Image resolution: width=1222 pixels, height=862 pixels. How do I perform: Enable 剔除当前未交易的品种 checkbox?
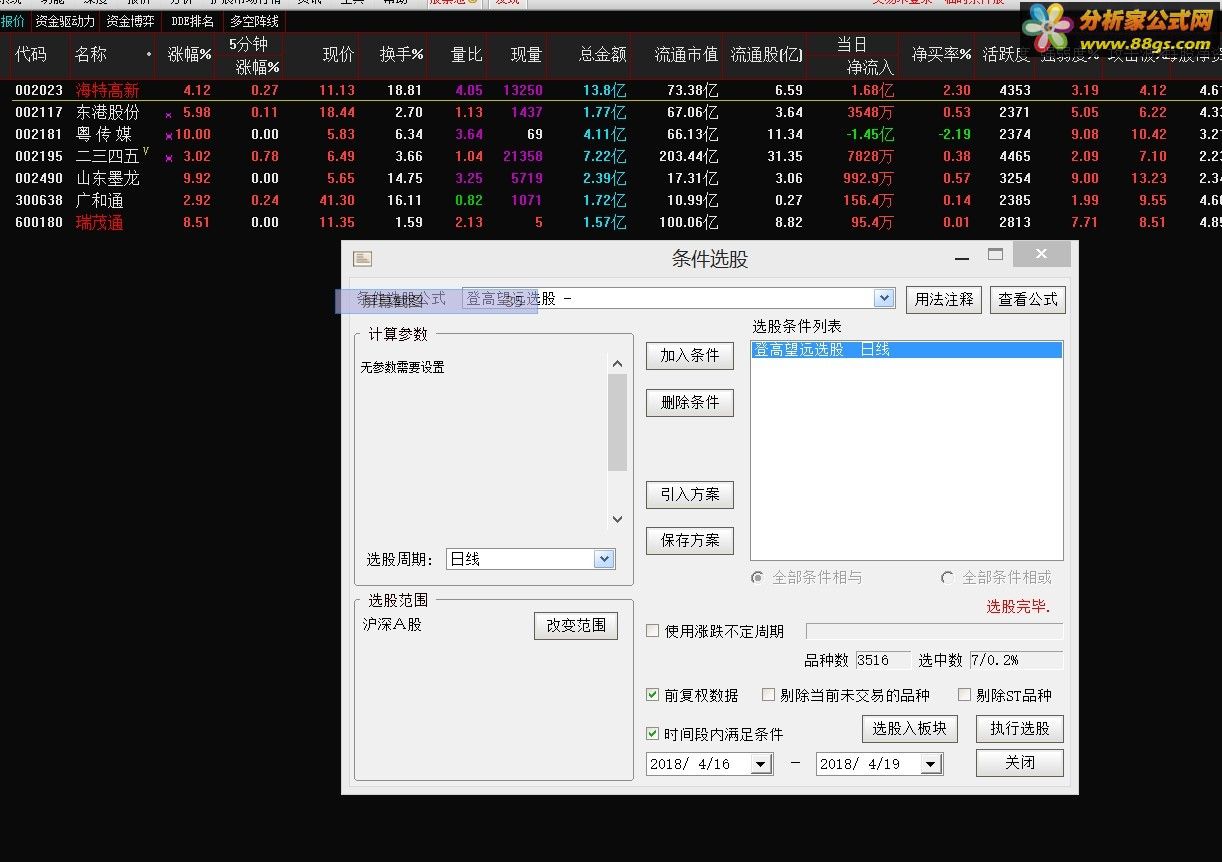point(769,695)
